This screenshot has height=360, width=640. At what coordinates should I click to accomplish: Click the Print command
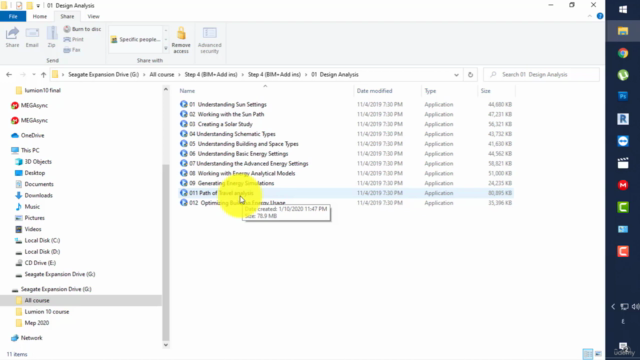pos(74,39)
